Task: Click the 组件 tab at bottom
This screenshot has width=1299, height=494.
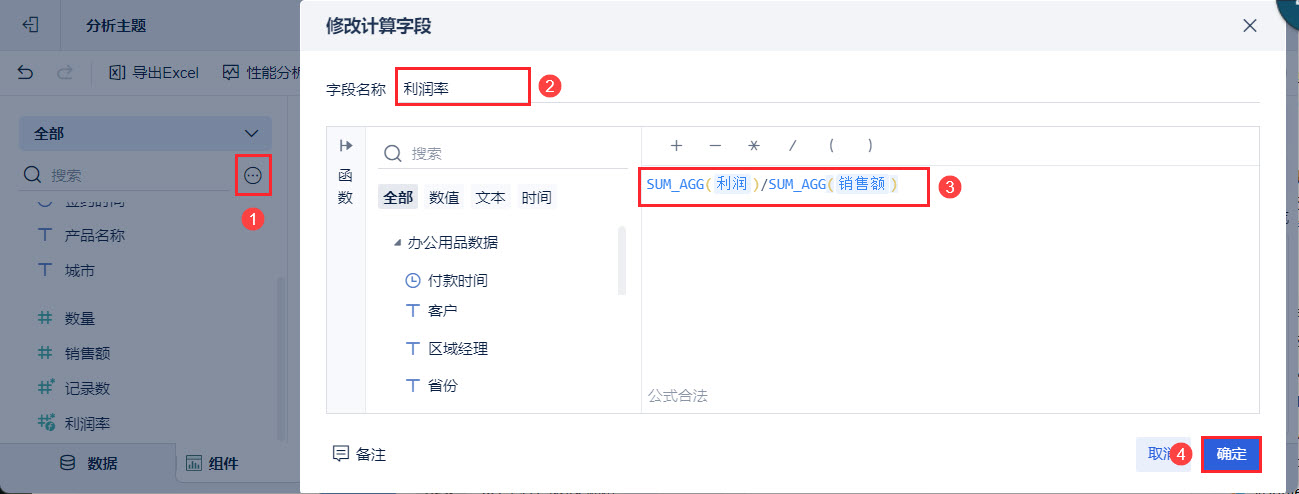Action: [x=212, y=463]
